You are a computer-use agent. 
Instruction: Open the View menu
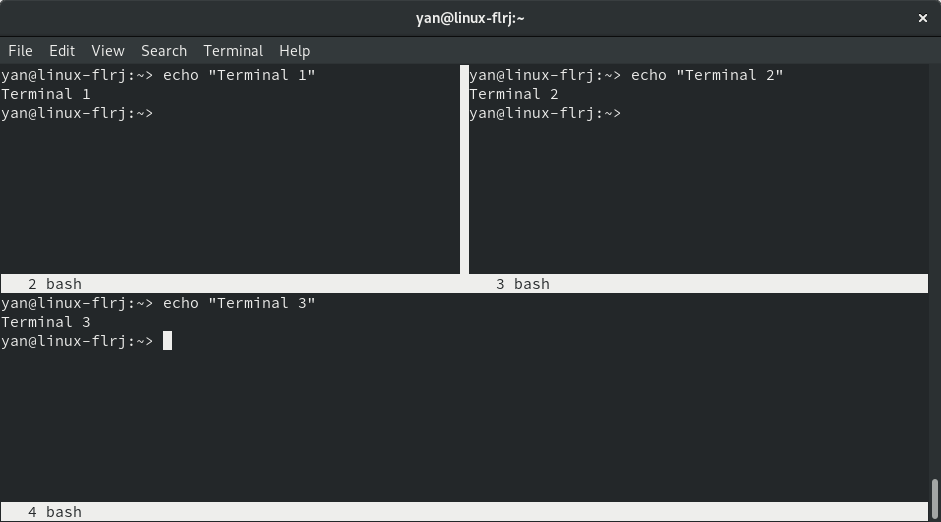click(x=108, y=51)
